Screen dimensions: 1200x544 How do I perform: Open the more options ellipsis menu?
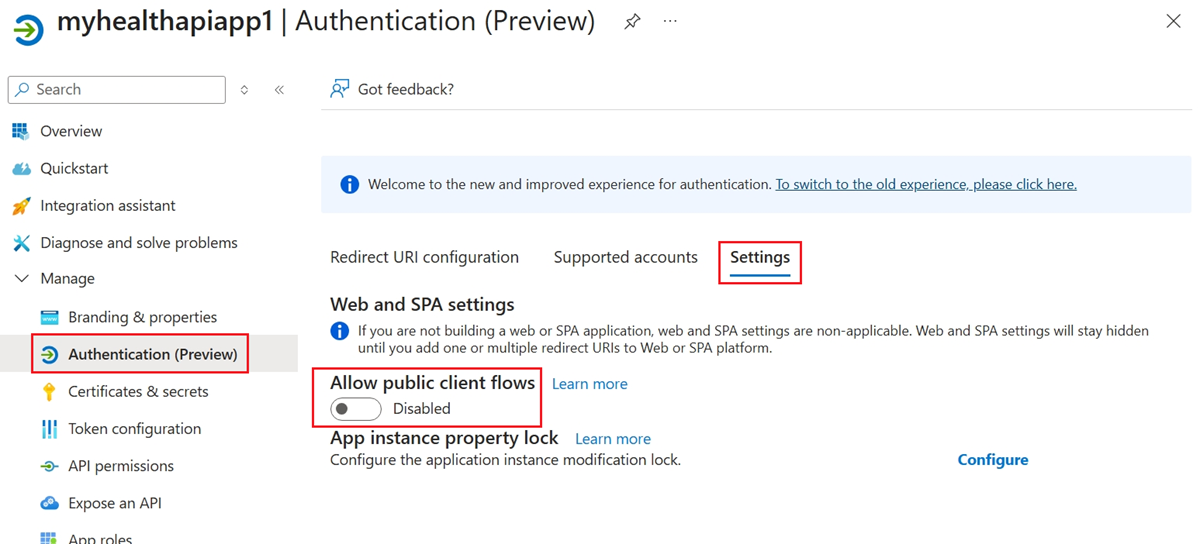pos(670,22)
